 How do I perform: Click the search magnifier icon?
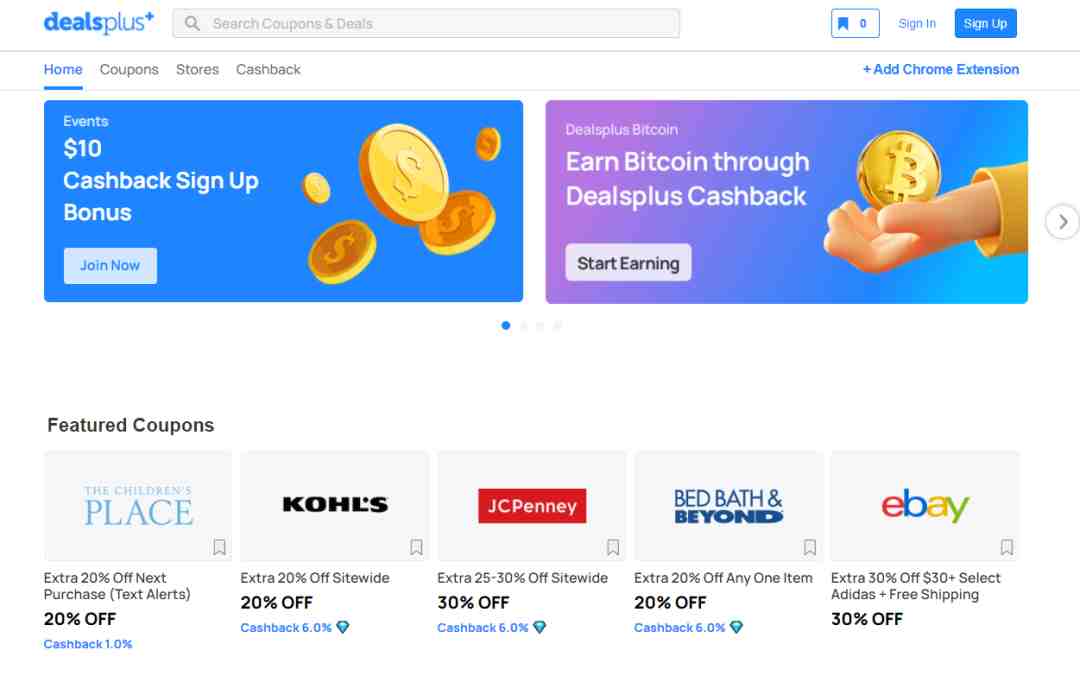pyautogui.click(x=192, y=23)
